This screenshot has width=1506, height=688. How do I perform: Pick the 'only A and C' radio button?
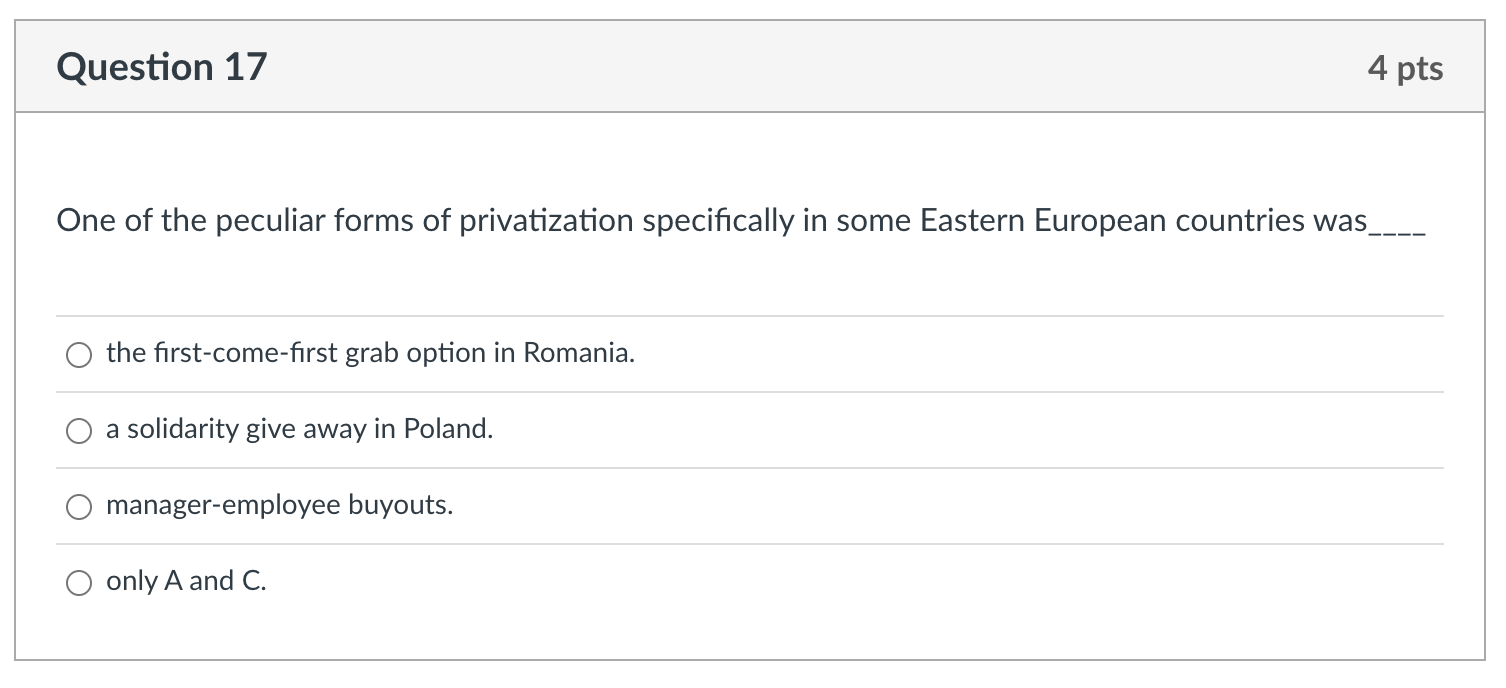pyautogui.click(x=79, y=583)
